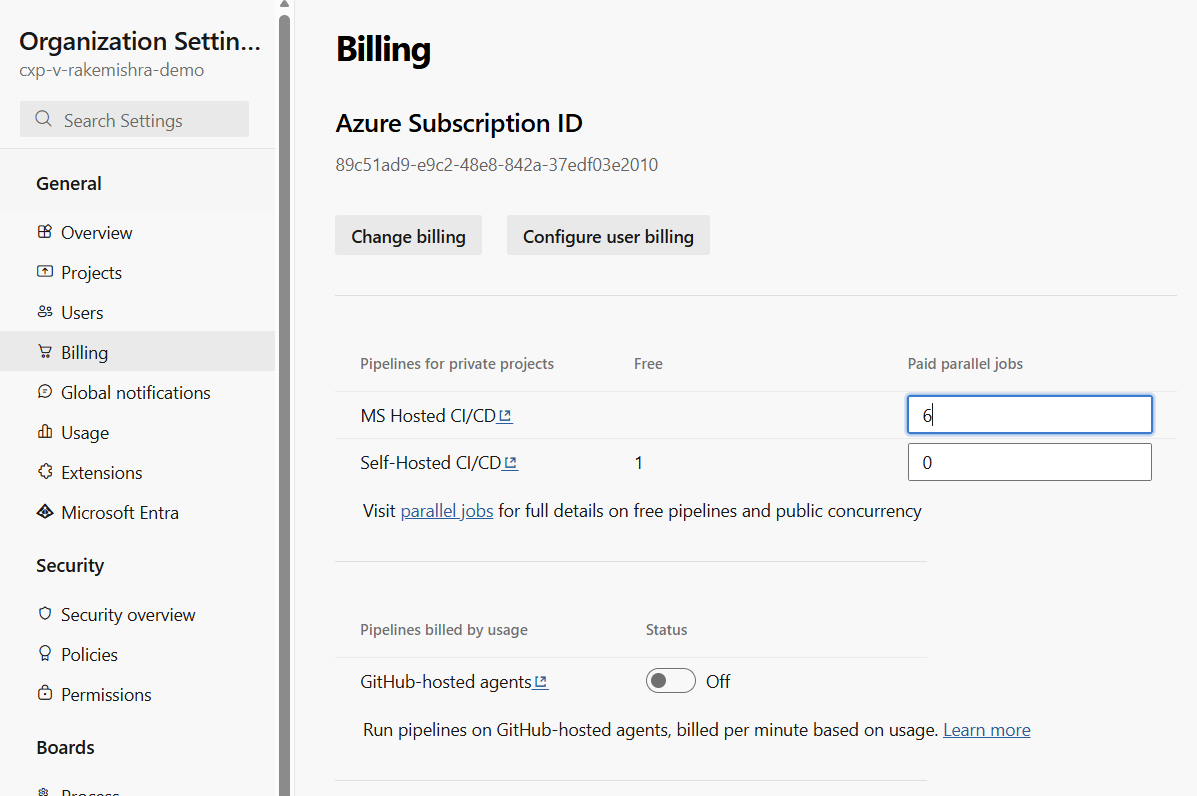Click the Usage bar chart icon
This screenshot has height=796, width=1197.
click(x=45, y=431)
